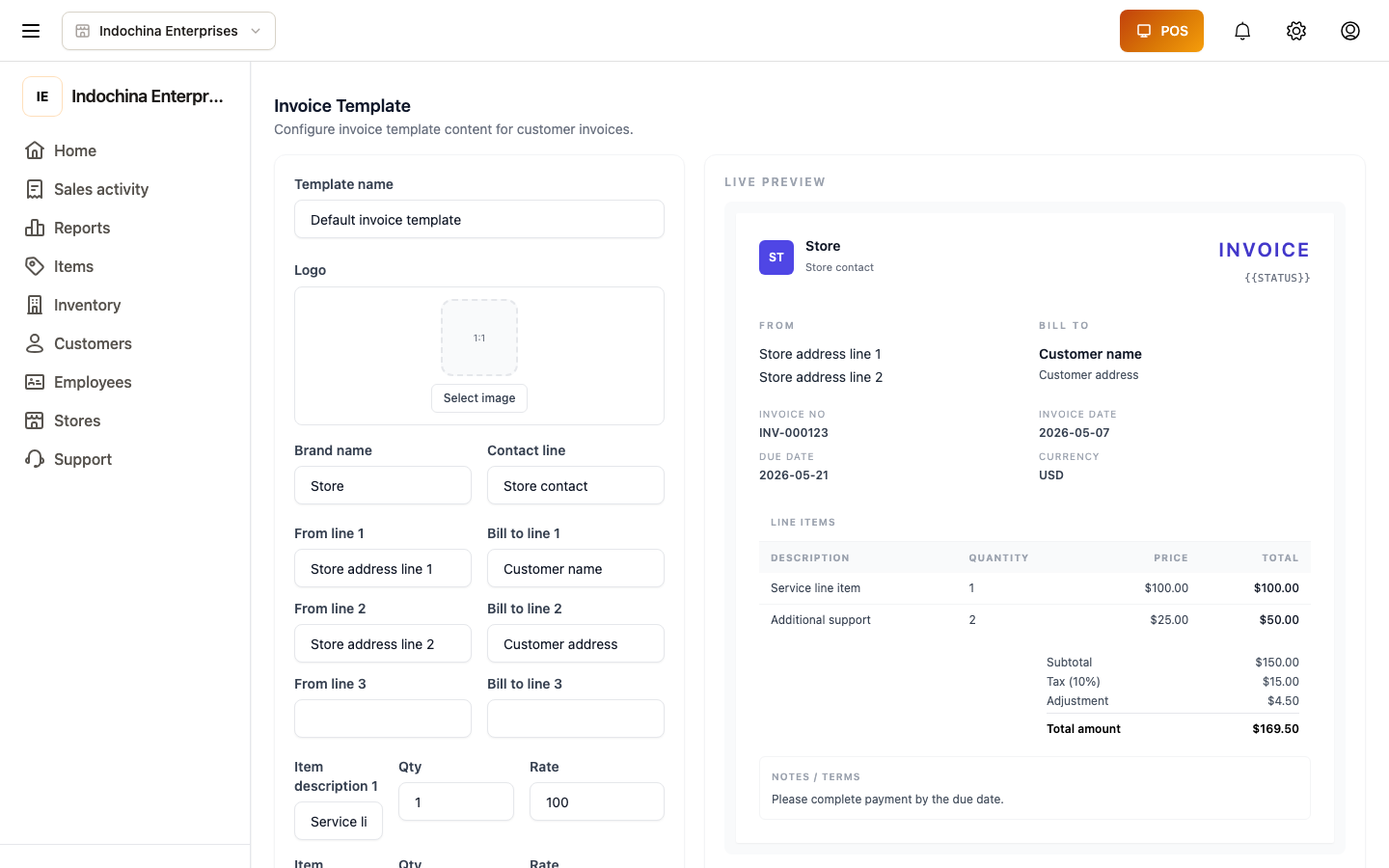Click the Stores storefront icon
Screen dimensions: 1389x868
35,420
